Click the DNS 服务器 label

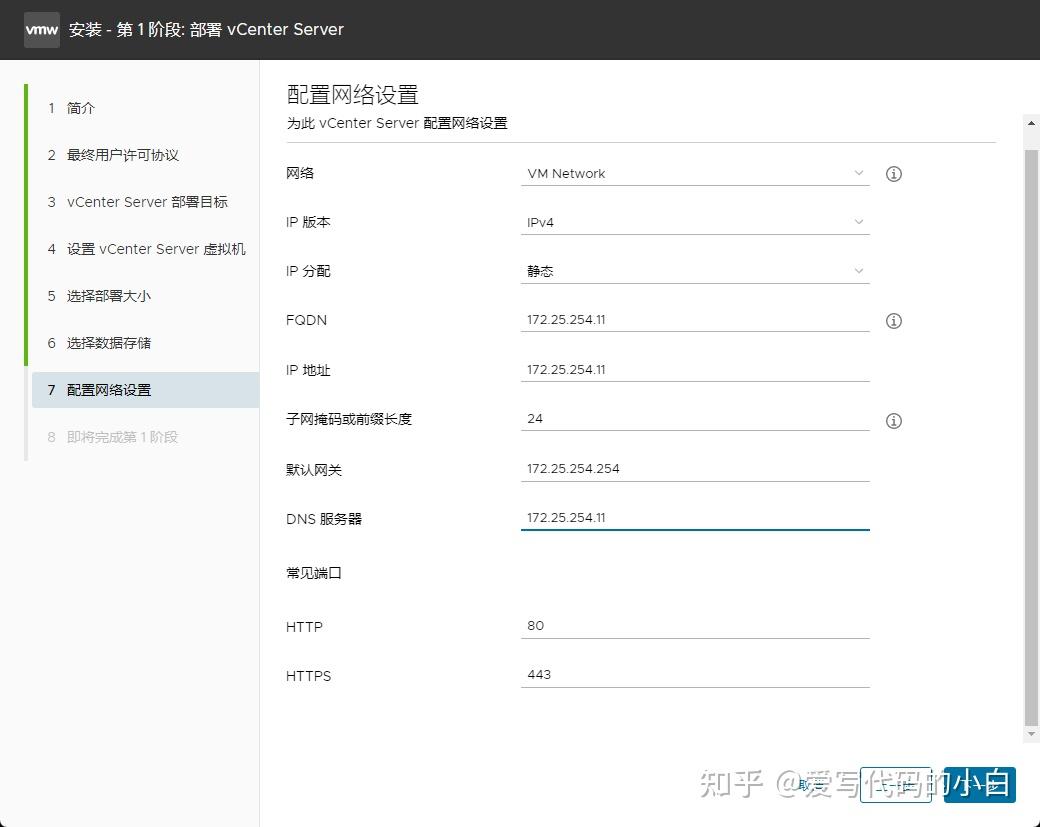(324, 519)
